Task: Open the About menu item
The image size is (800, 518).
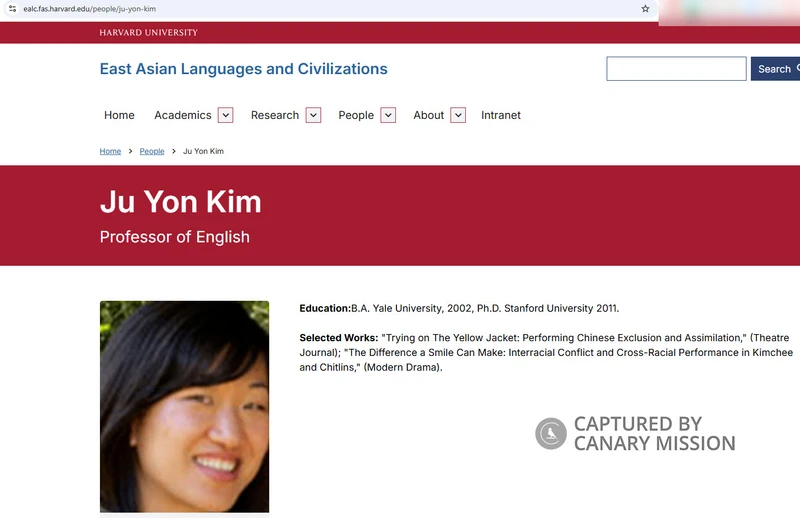Action: pos(429,115)
